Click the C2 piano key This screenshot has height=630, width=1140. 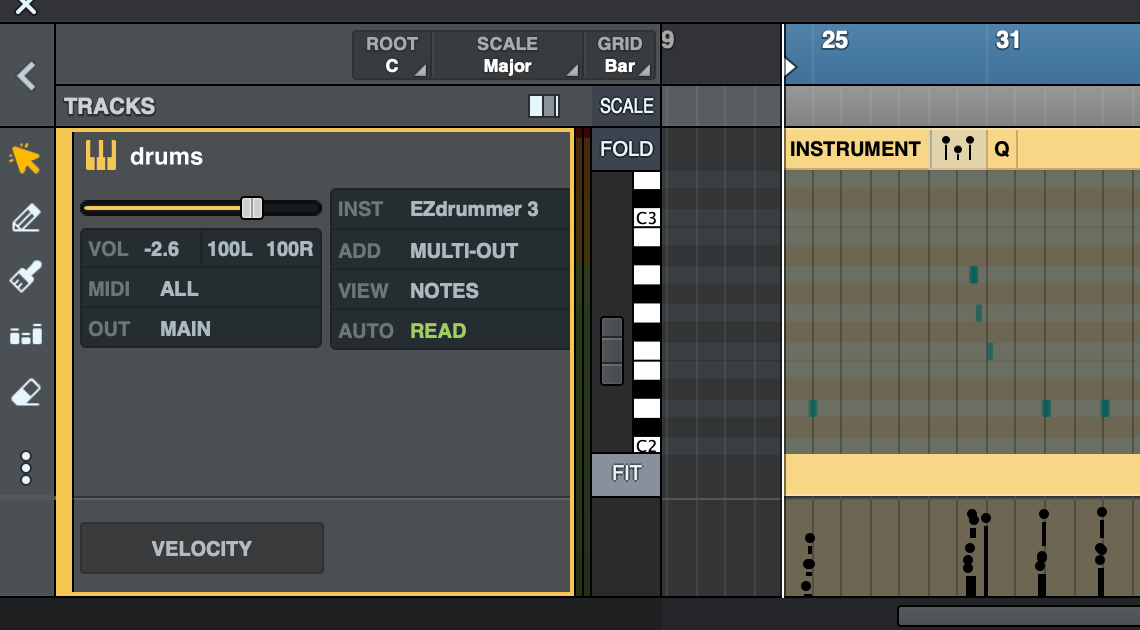tap(646, 445)
